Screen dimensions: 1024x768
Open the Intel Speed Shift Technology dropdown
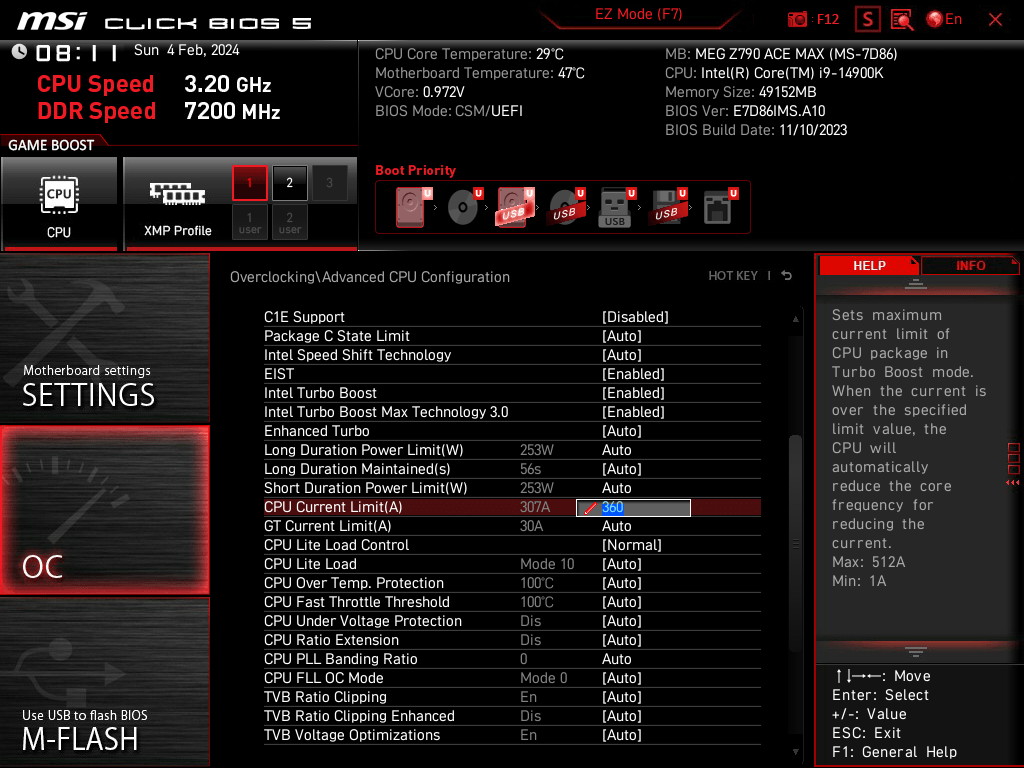coord(622,355)
